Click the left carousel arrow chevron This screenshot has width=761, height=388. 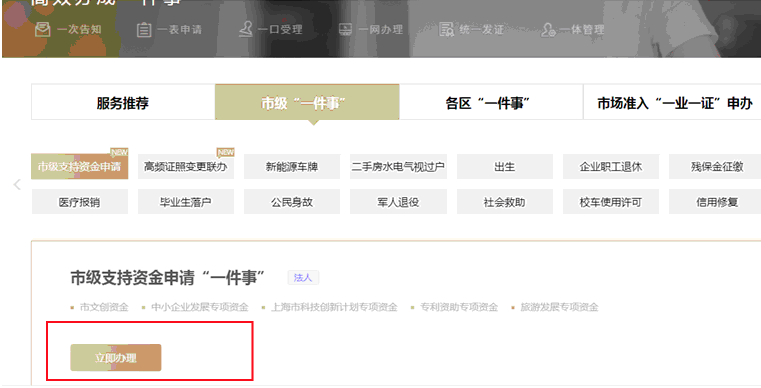click(17, 185)
